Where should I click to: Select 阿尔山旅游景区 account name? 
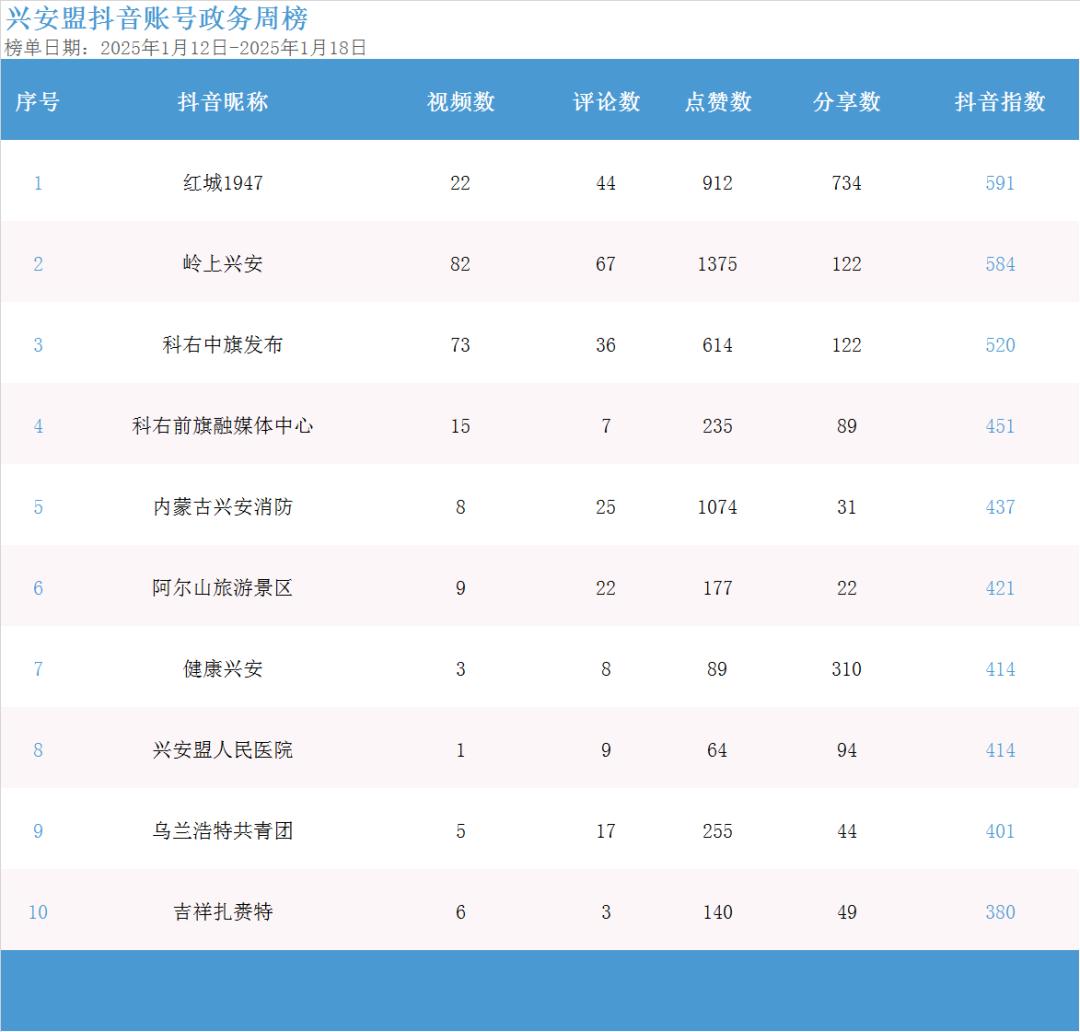222,588
